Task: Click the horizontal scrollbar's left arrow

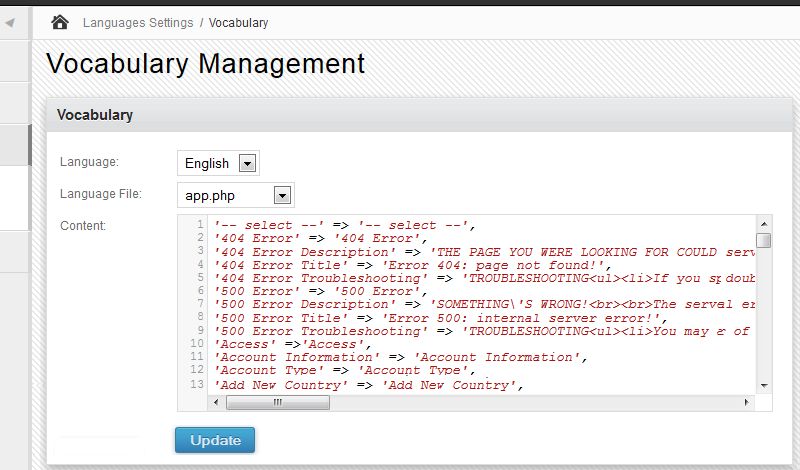Action: point(216,402)
